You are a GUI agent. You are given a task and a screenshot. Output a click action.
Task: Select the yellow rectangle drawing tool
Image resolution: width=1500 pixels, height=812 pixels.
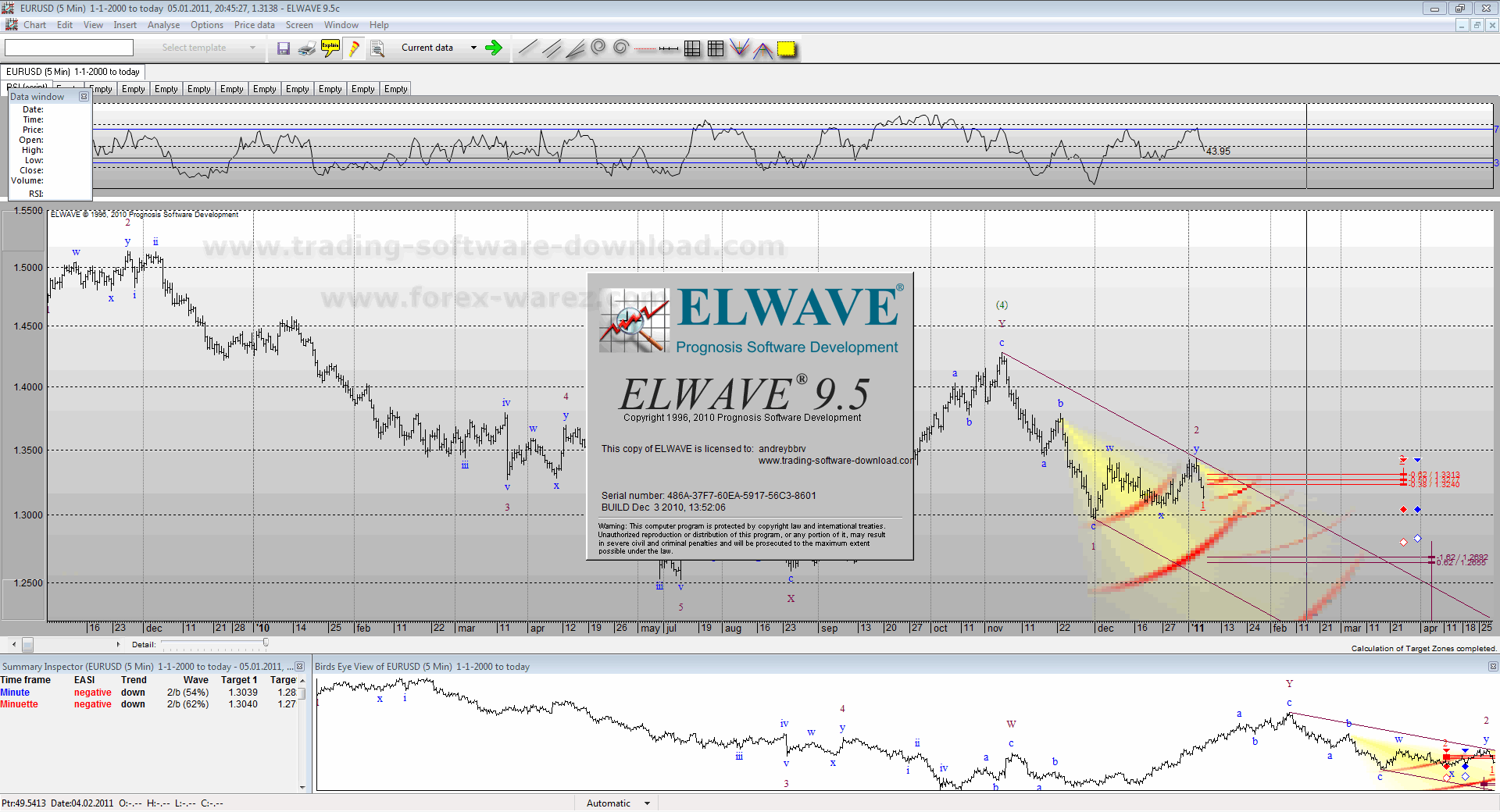[x=787, y=49]
